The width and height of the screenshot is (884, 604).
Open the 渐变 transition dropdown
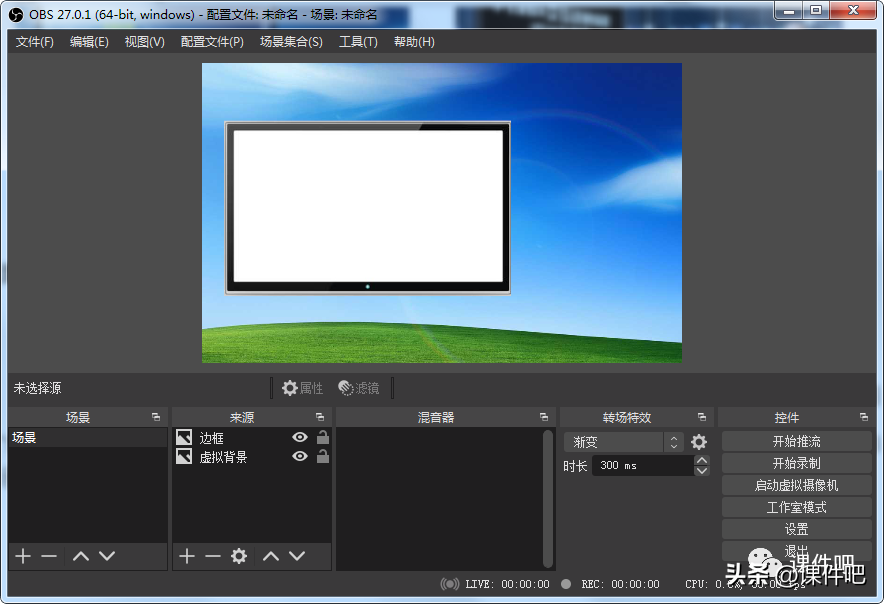tap(624, 442)
